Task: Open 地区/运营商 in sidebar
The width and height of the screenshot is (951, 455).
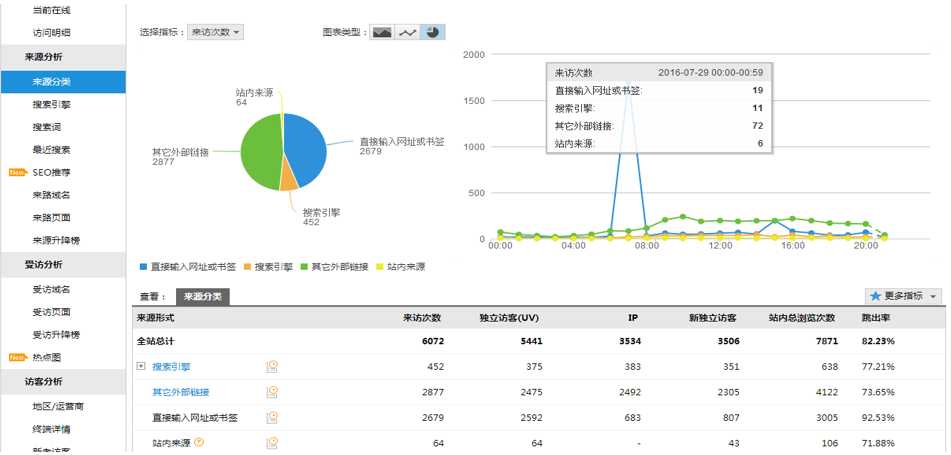Action: [58, 406]
